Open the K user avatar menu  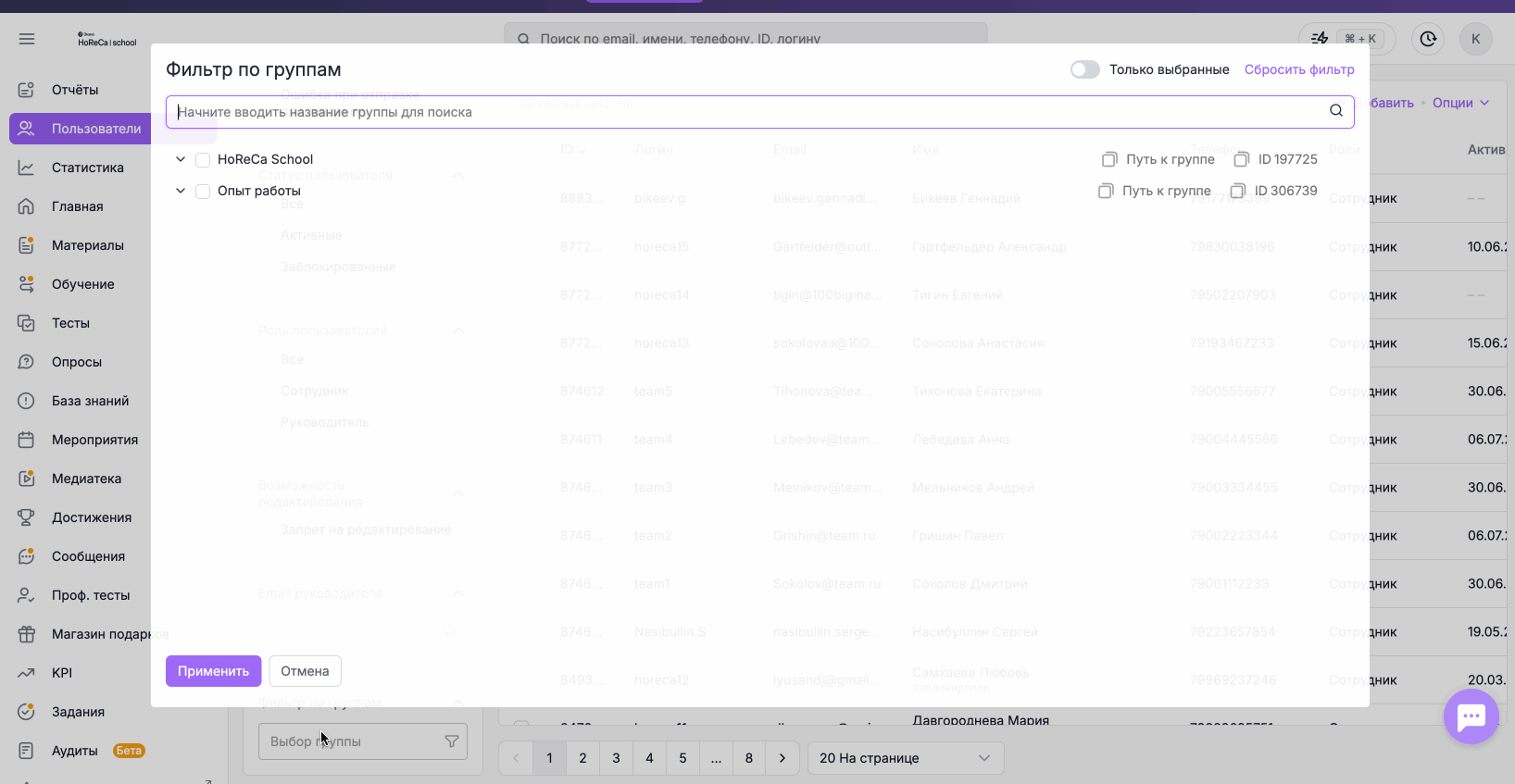tap(1476, 39)
